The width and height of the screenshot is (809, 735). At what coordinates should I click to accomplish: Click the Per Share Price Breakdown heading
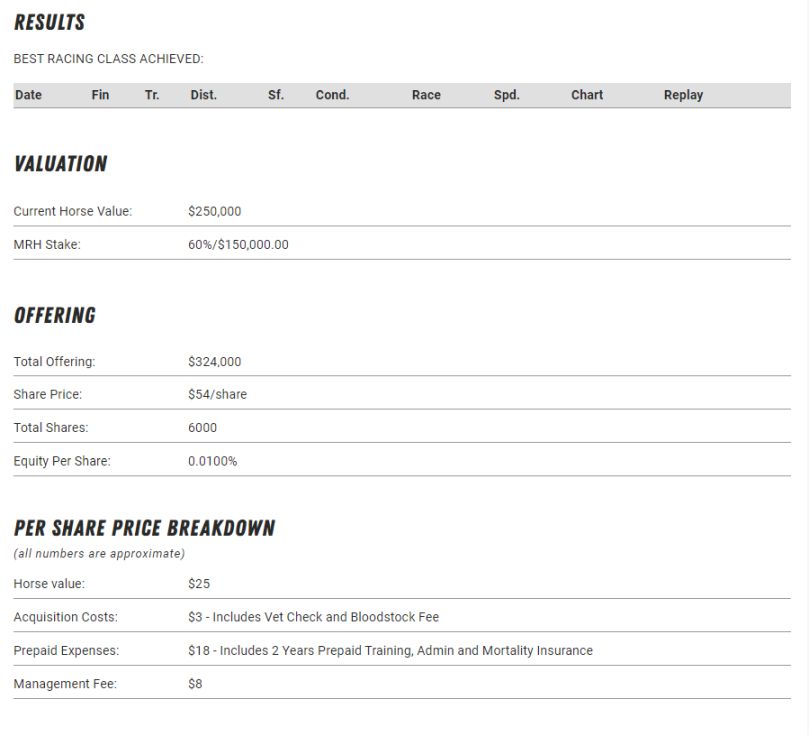144,528
